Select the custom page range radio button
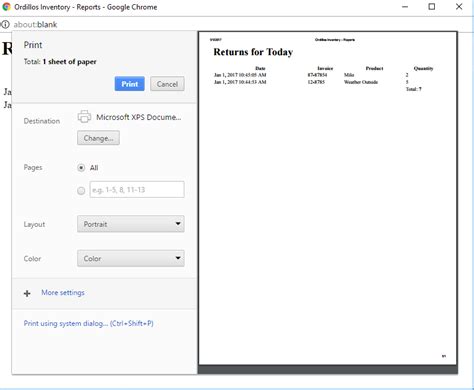 point(81,191)
